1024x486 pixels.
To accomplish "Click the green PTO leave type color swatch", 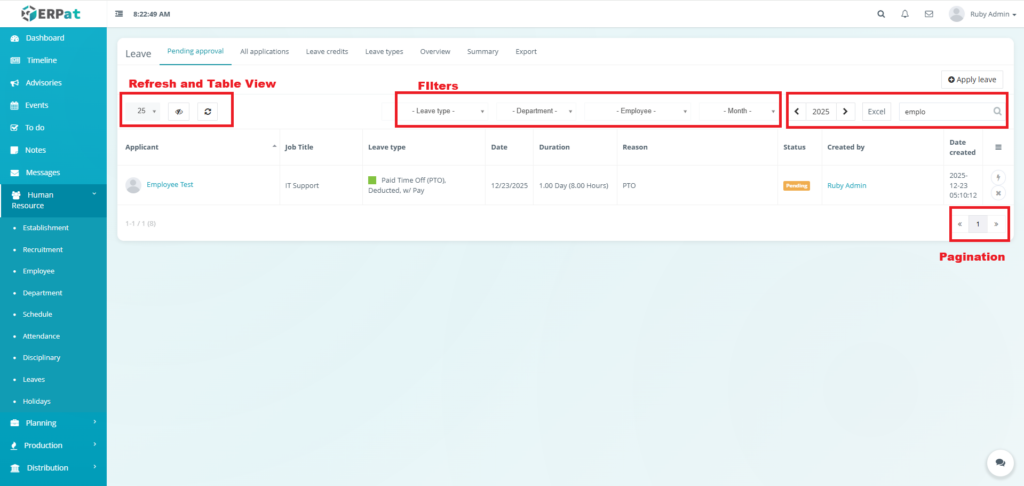I will (x=372, y=180).
